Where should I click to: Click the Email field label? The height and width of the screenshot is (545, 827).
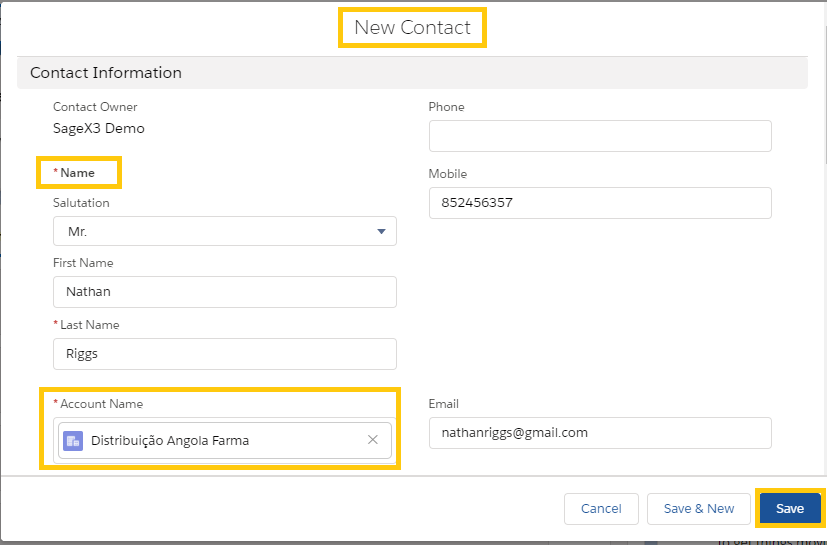(444, 404)
